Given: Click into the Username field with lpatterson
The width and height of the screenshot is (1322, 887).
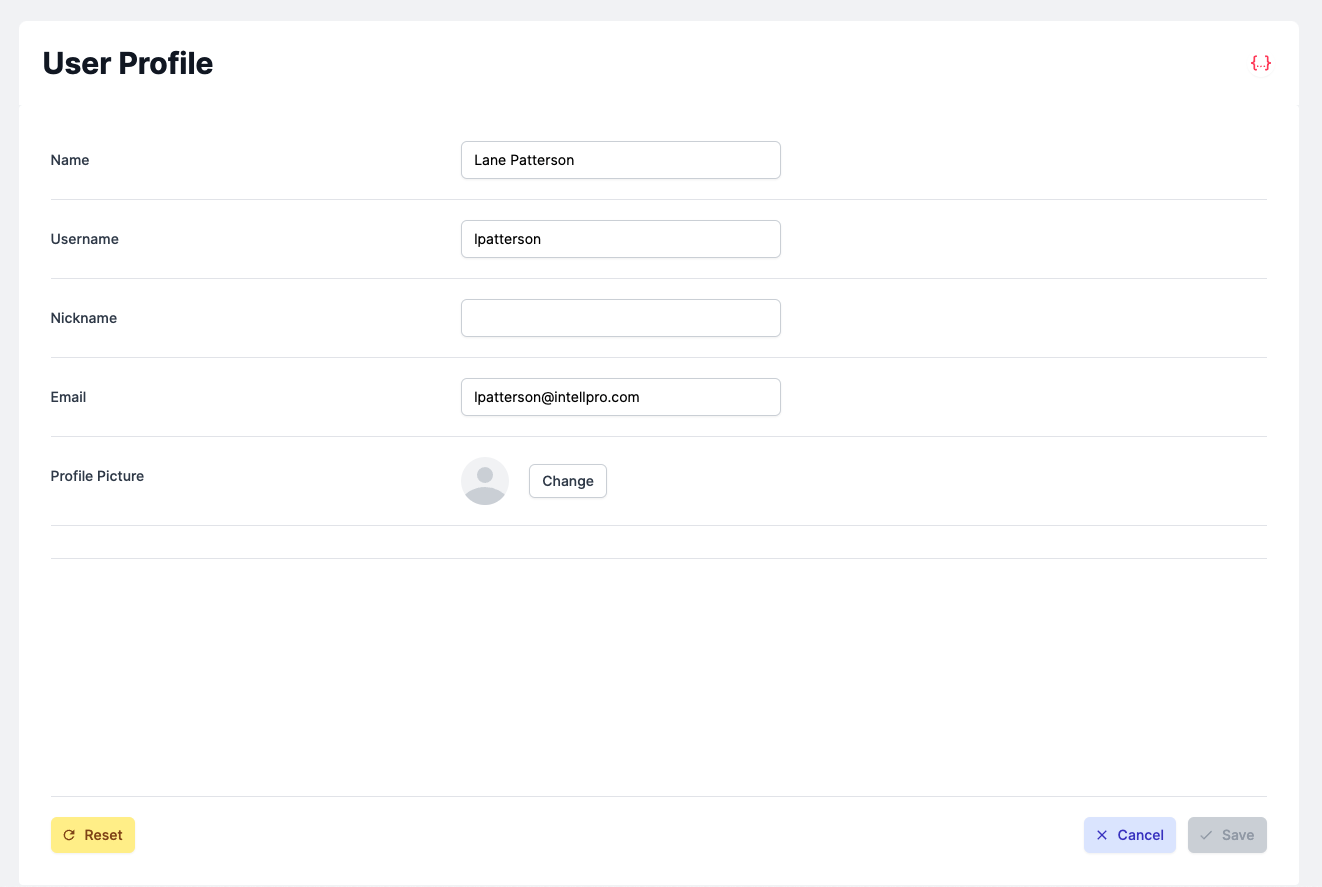Looking at the screenshot, I should pyautogui.click(x=620, y=239).
